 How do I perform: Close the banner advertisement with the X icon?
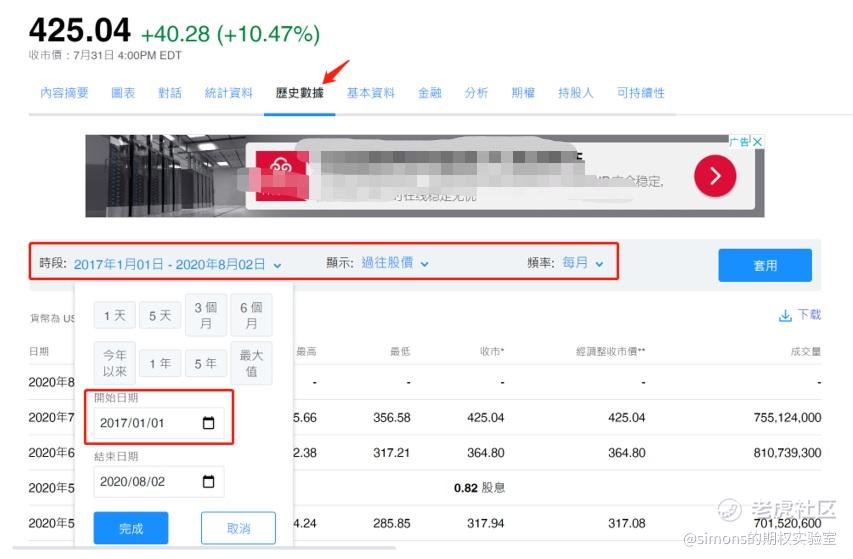757,141
